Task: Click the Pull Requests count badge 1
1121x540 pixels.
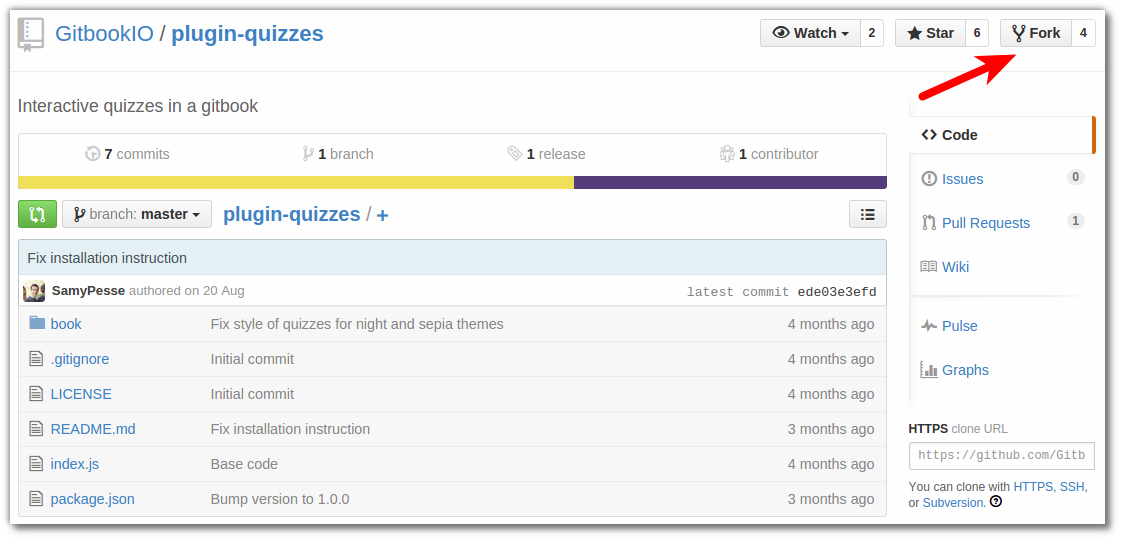Action: pyautogui.click(x=1075, y=221)
